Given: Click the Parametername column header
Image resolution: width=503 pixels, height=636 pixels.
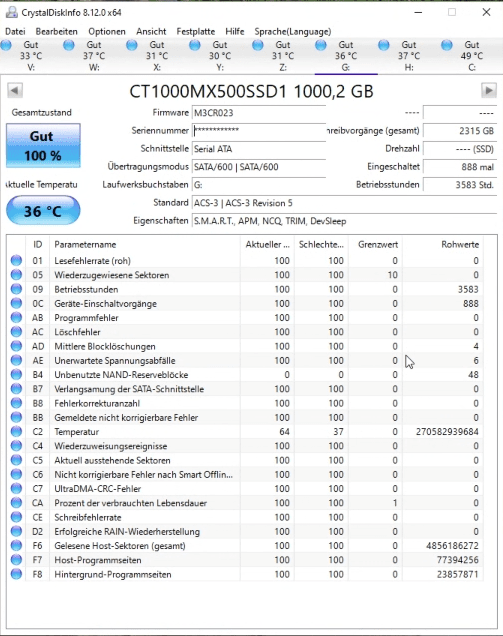Looking at the screenshot, I should 145,245.
